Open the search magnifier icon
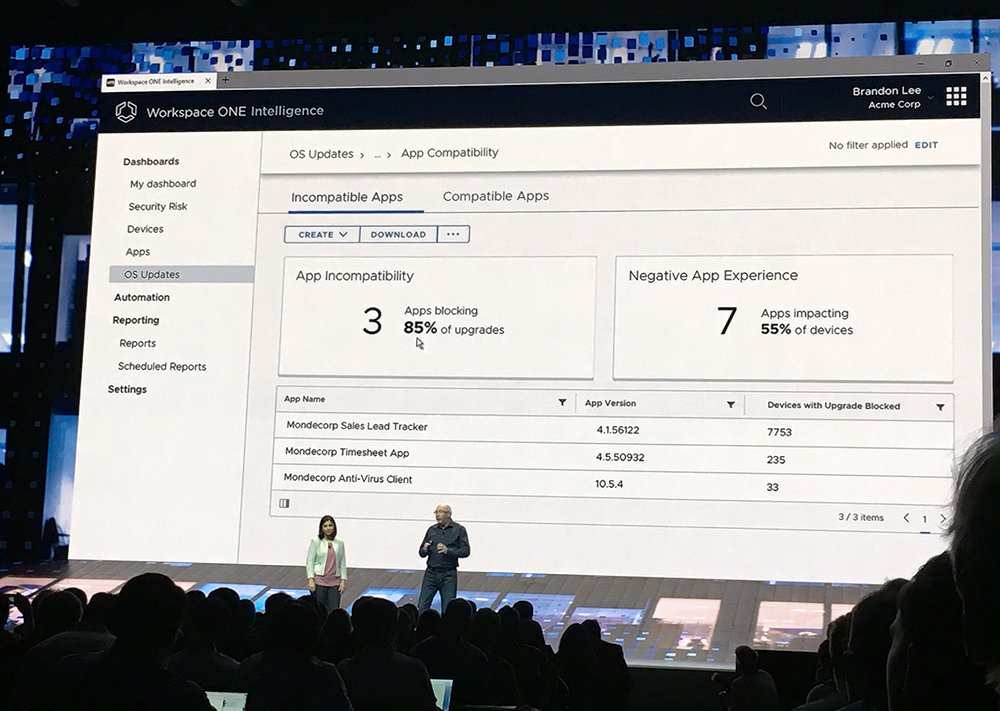Viewport: 1000px width, 711px height. 758,101
